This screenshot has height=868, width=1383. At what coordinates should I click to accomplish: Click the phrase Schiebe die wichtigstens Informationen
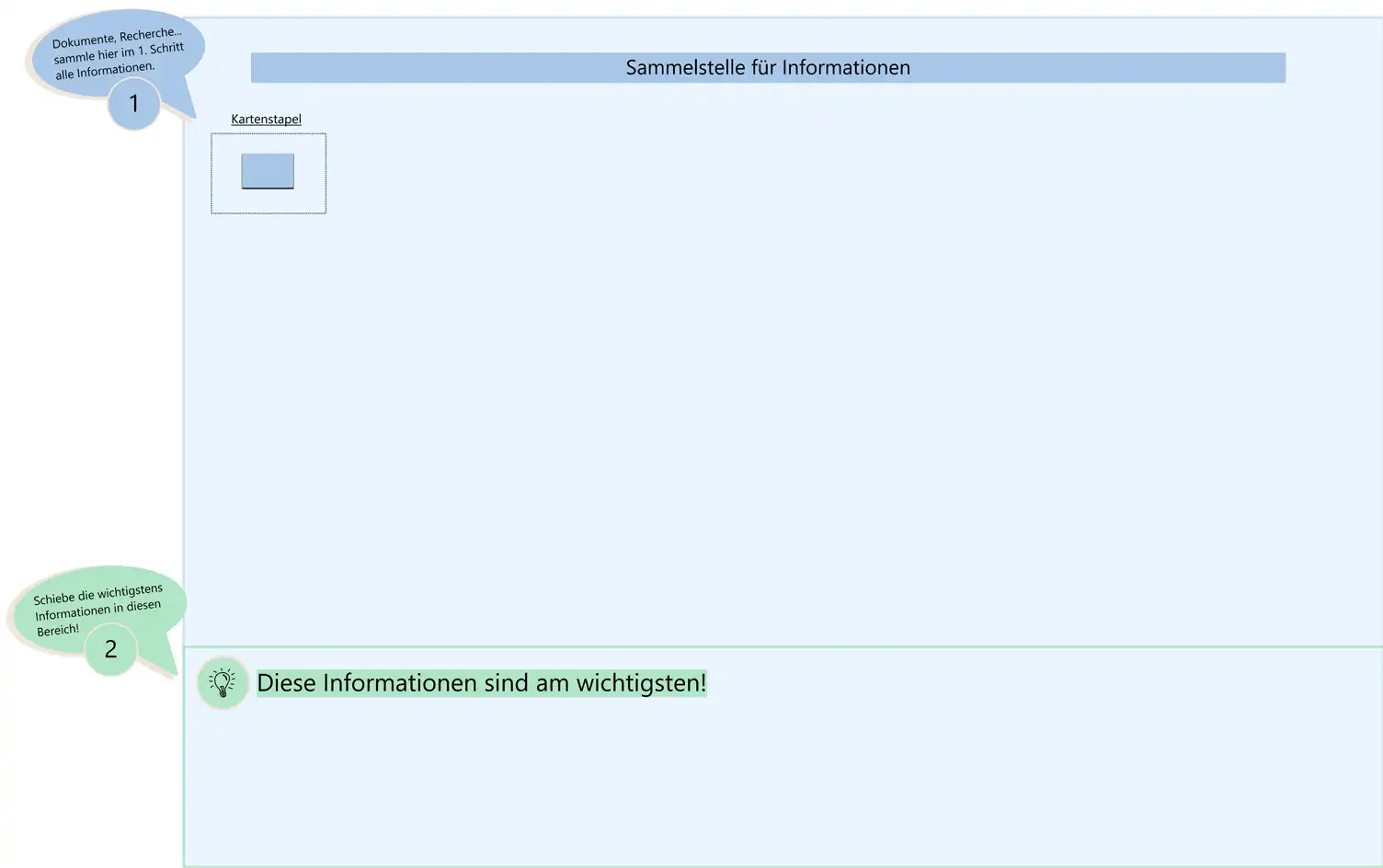[x=95, y=599]
